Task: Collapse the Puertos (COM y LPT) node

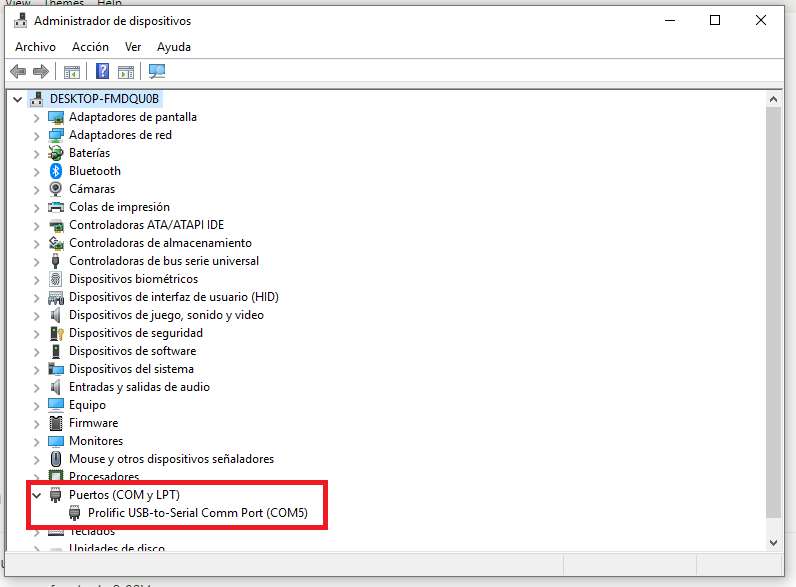Action: pyautogui.click(x=37, y=495)
